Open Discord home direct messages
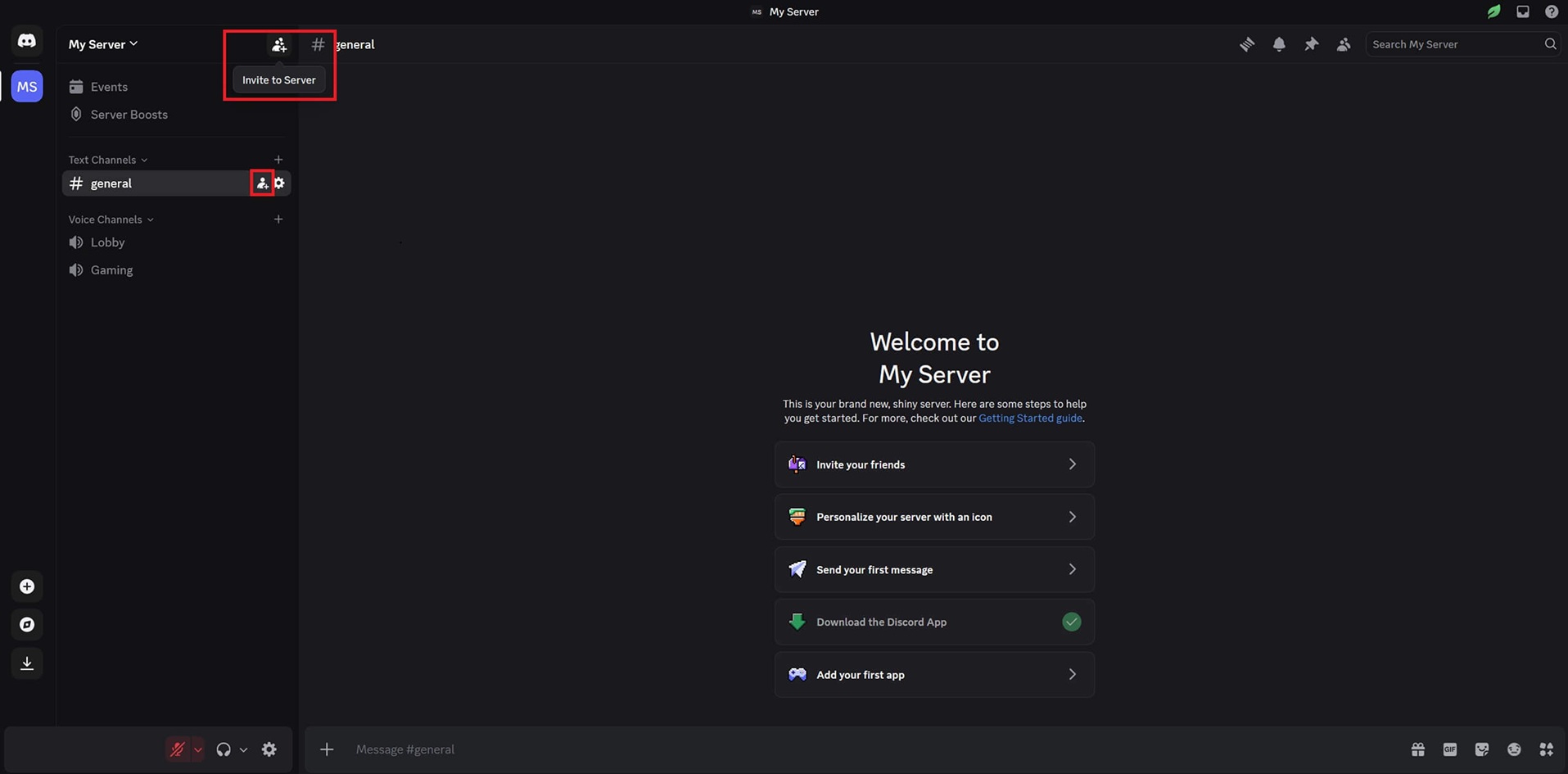The width and height of the screenshot is (1568, 774). (x=27, y=41)
